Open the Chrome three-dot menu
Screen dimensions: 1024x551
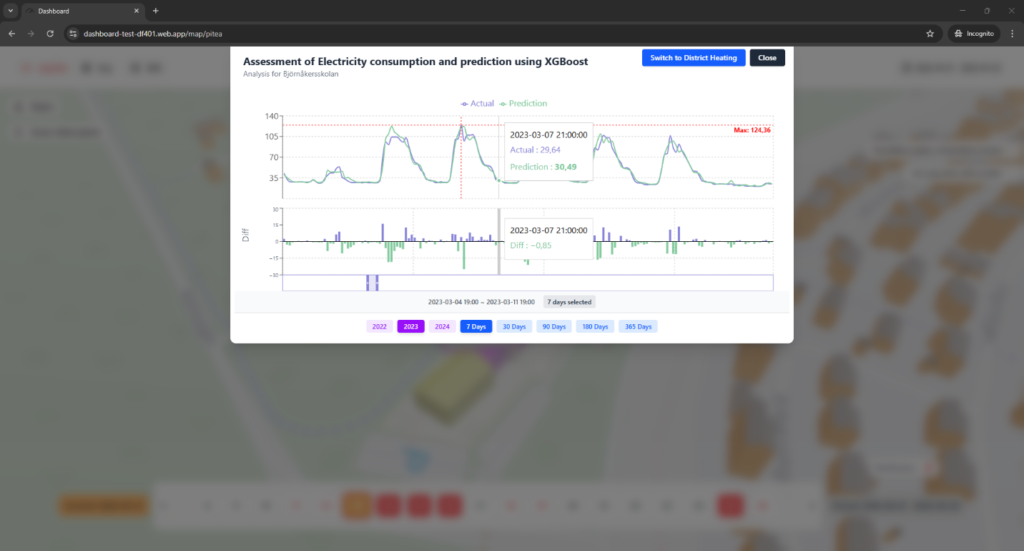point(1012,33)
